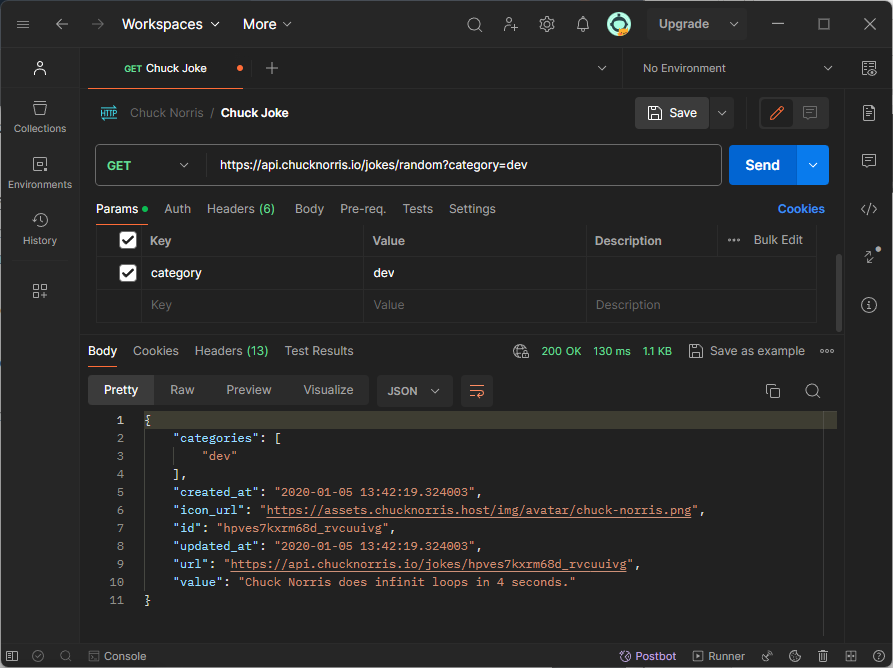
Task: Open the network information globe icon
Action: tap(521, 351)
